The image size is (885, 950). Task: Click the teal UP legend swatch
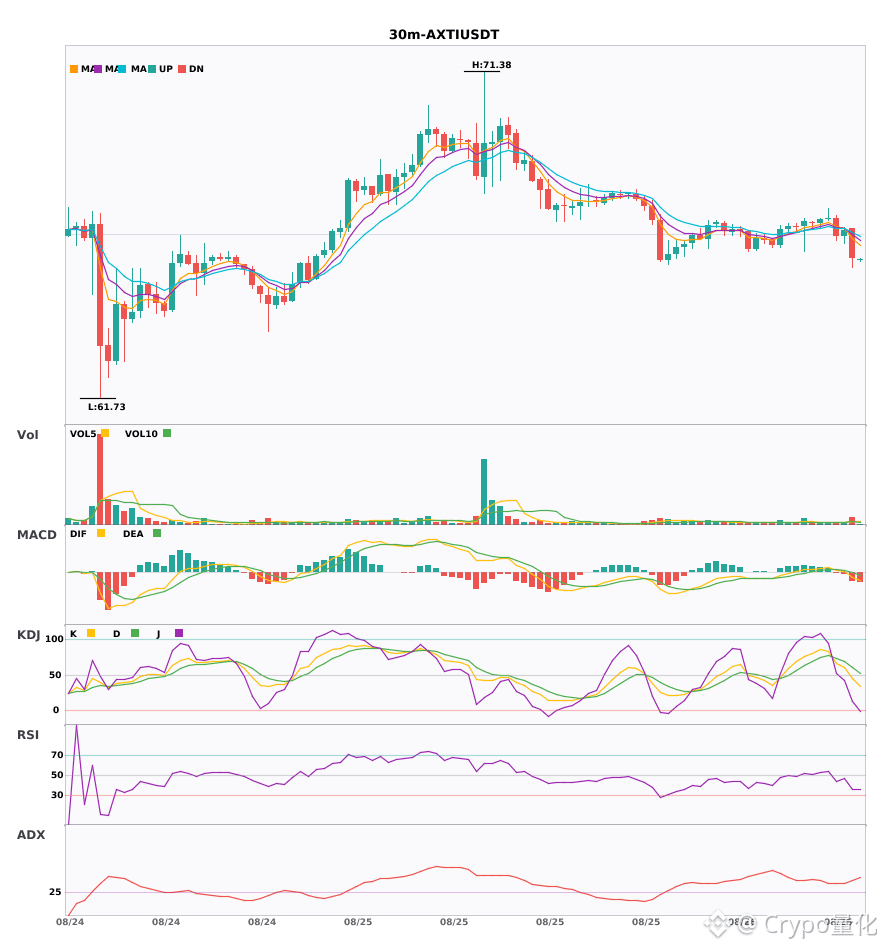coord(152,69)
